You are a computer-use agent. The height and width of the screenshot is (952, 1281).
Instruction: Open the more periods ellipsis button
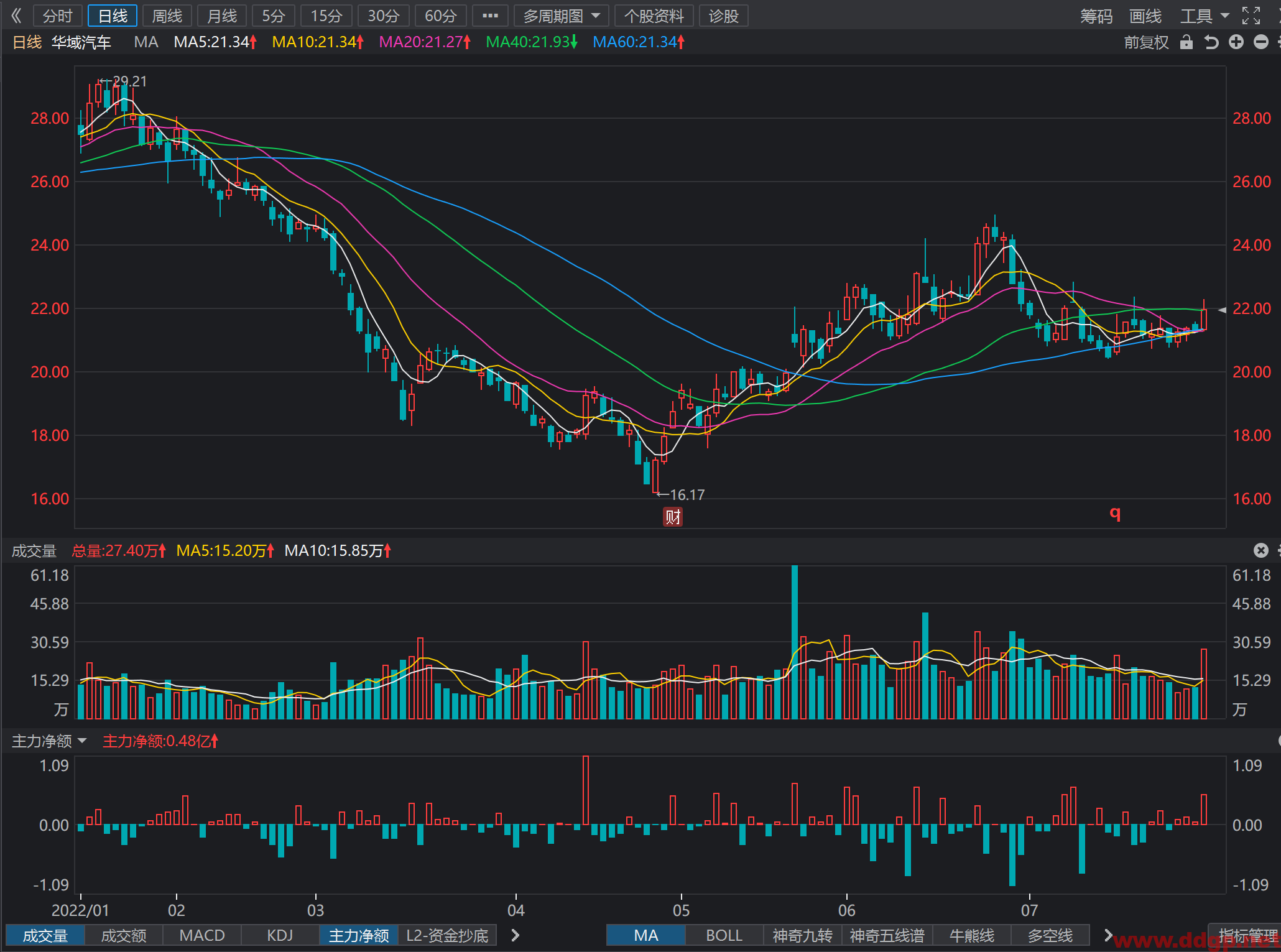pyautogui.click(x=490, y=16)
